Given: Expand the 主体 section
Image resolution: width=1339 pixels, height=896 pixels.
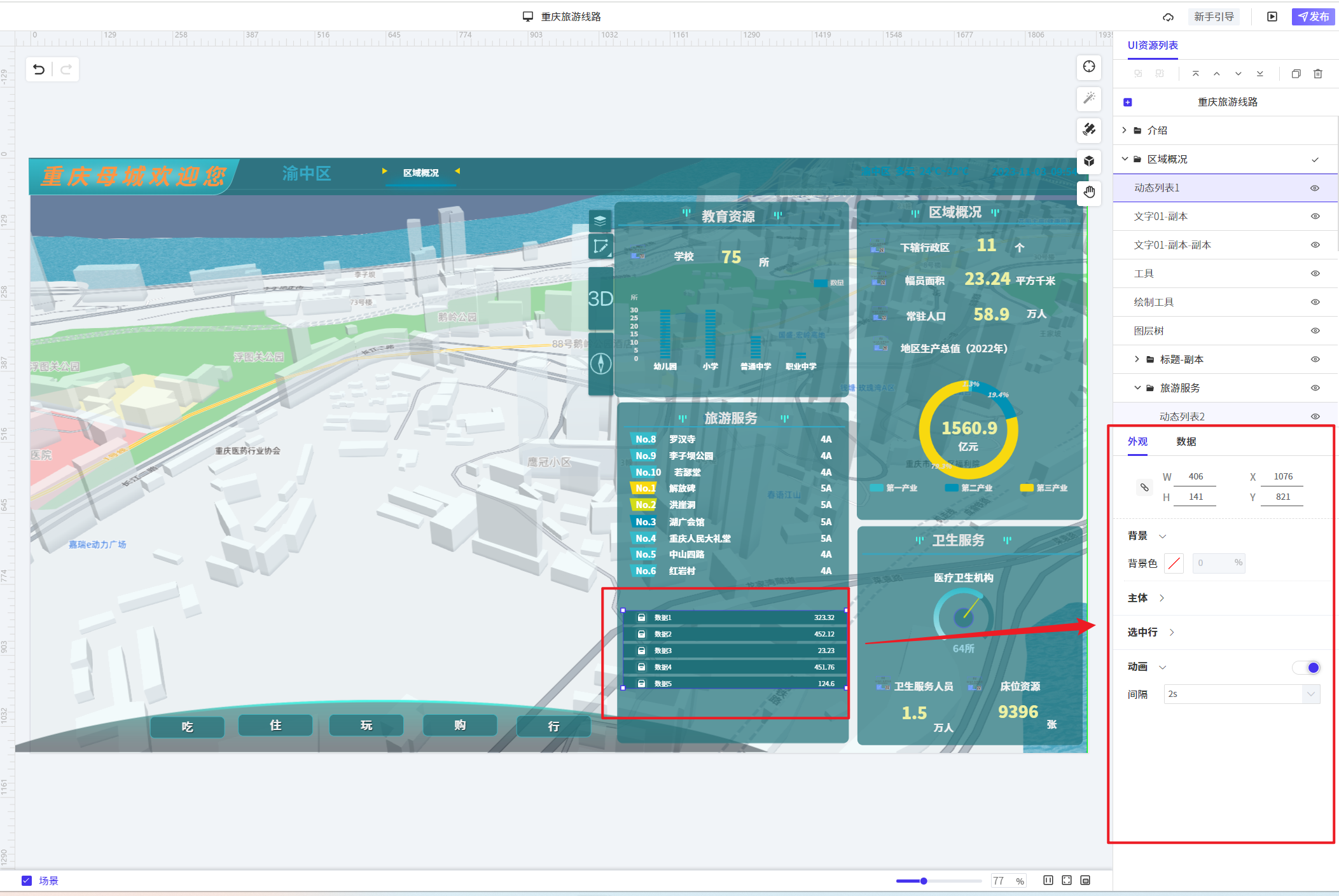Looking at the screenshot, I should point(1162,598).
